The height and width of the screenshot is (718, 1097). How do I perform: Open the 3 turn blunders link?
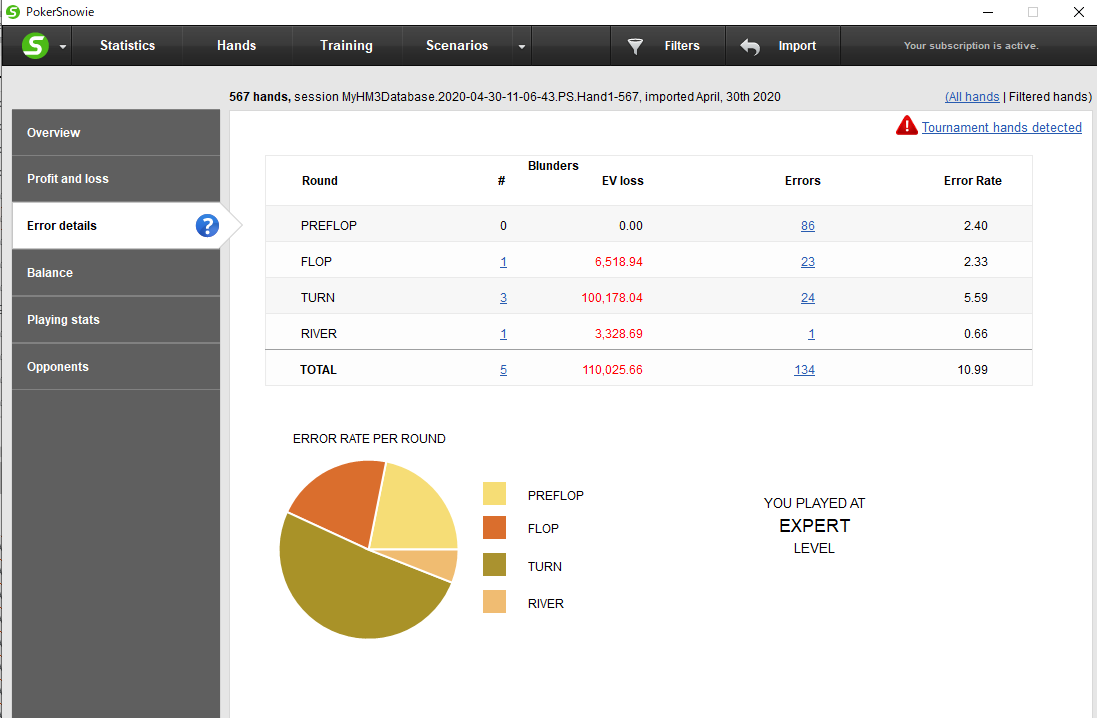coord(503,298)
